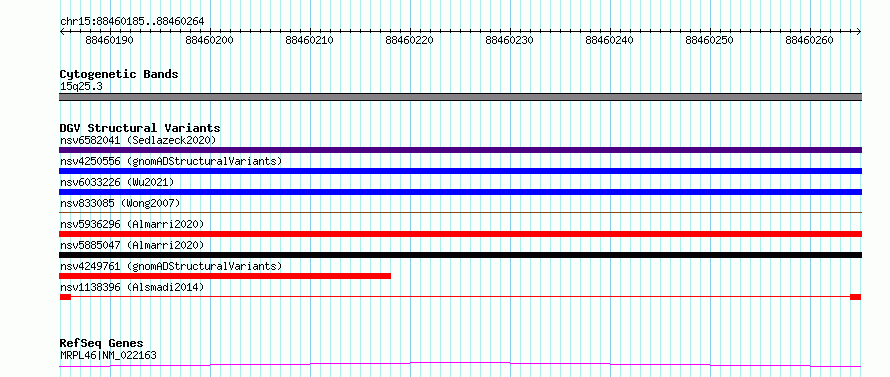The height and width of the screenshot is (377, 890).
Task: Click the right red block of nsv1138396
Action: (856, 297)
